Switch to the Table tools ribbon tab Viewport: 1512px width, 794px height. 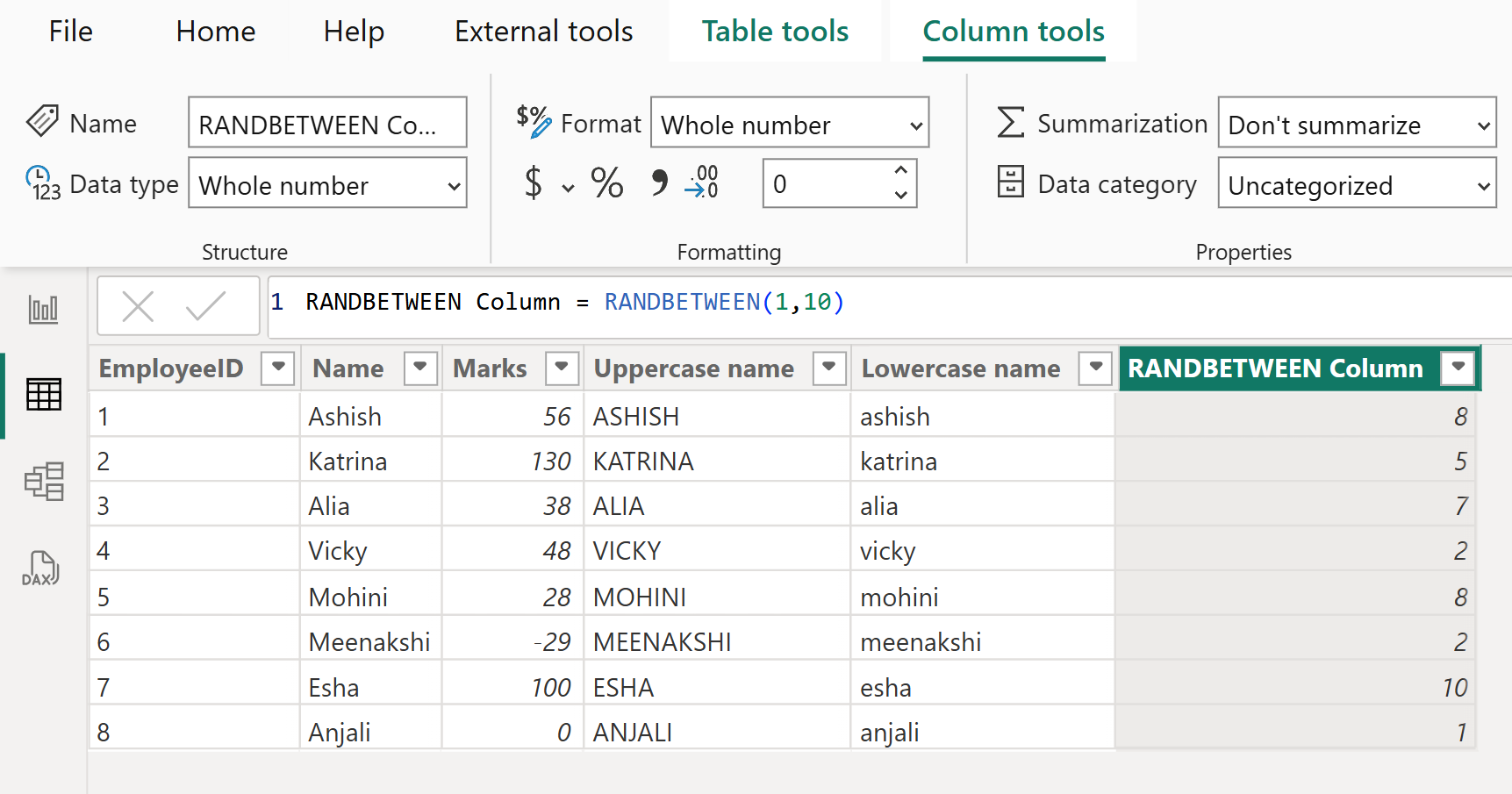point(775,31)
